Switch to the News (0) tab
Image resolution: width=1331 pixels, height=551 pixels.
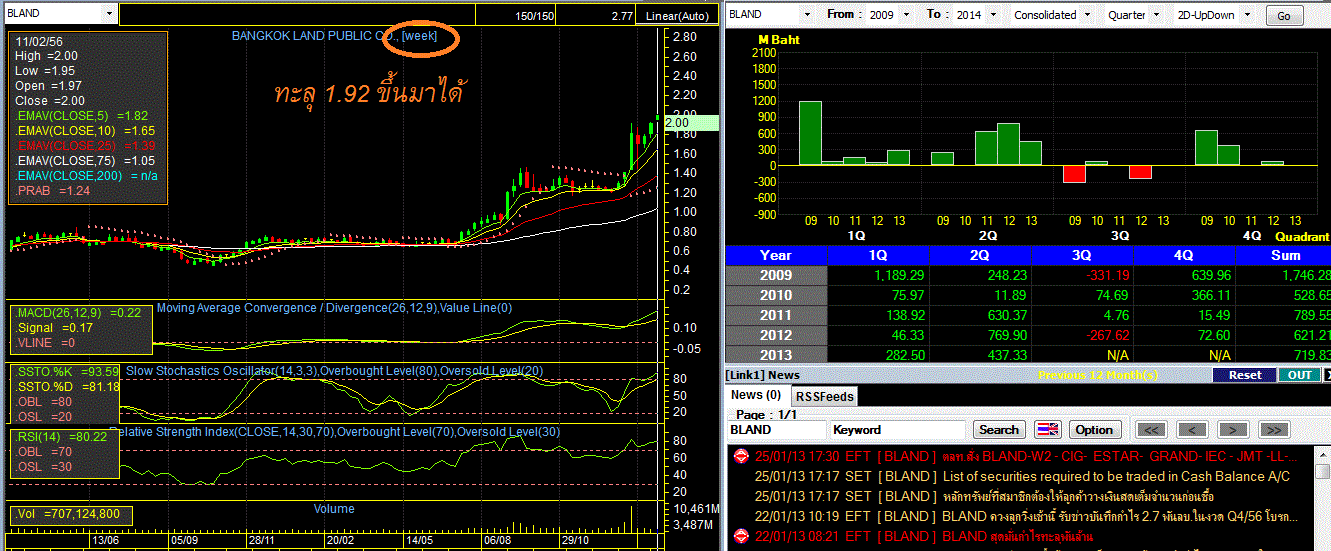click(757, 395)
